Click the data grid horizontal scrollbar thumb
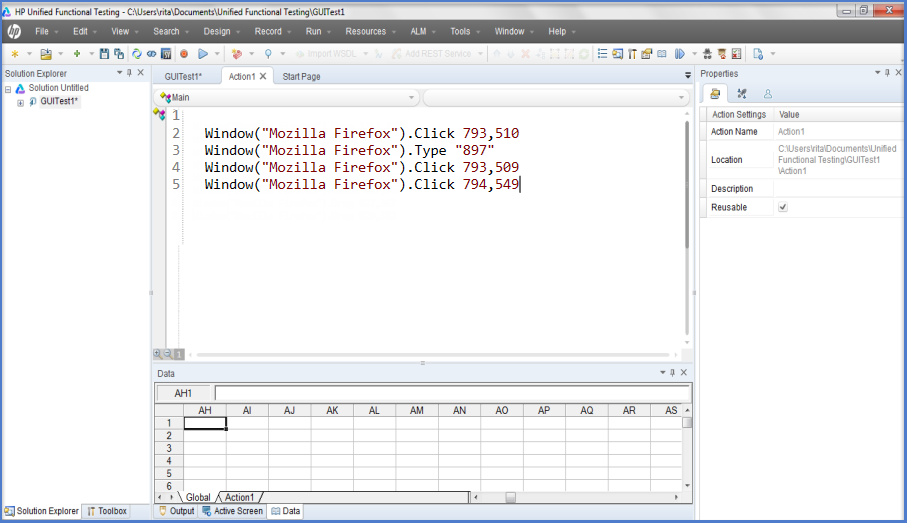The width and height of the screenshot is (907, 523). (510, 497)
